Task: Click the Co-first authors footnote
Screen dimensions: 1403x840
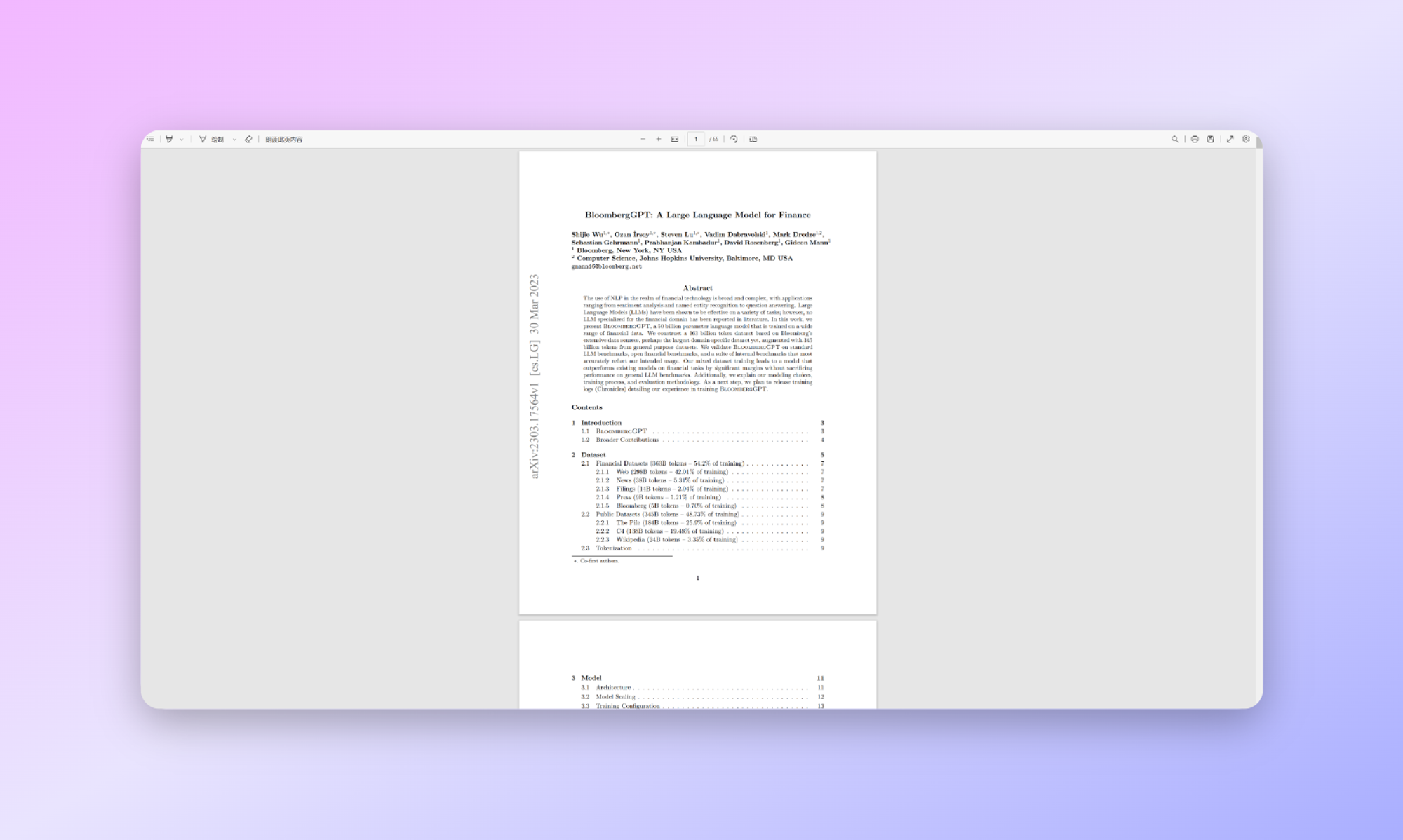Action: click(596, 561)
